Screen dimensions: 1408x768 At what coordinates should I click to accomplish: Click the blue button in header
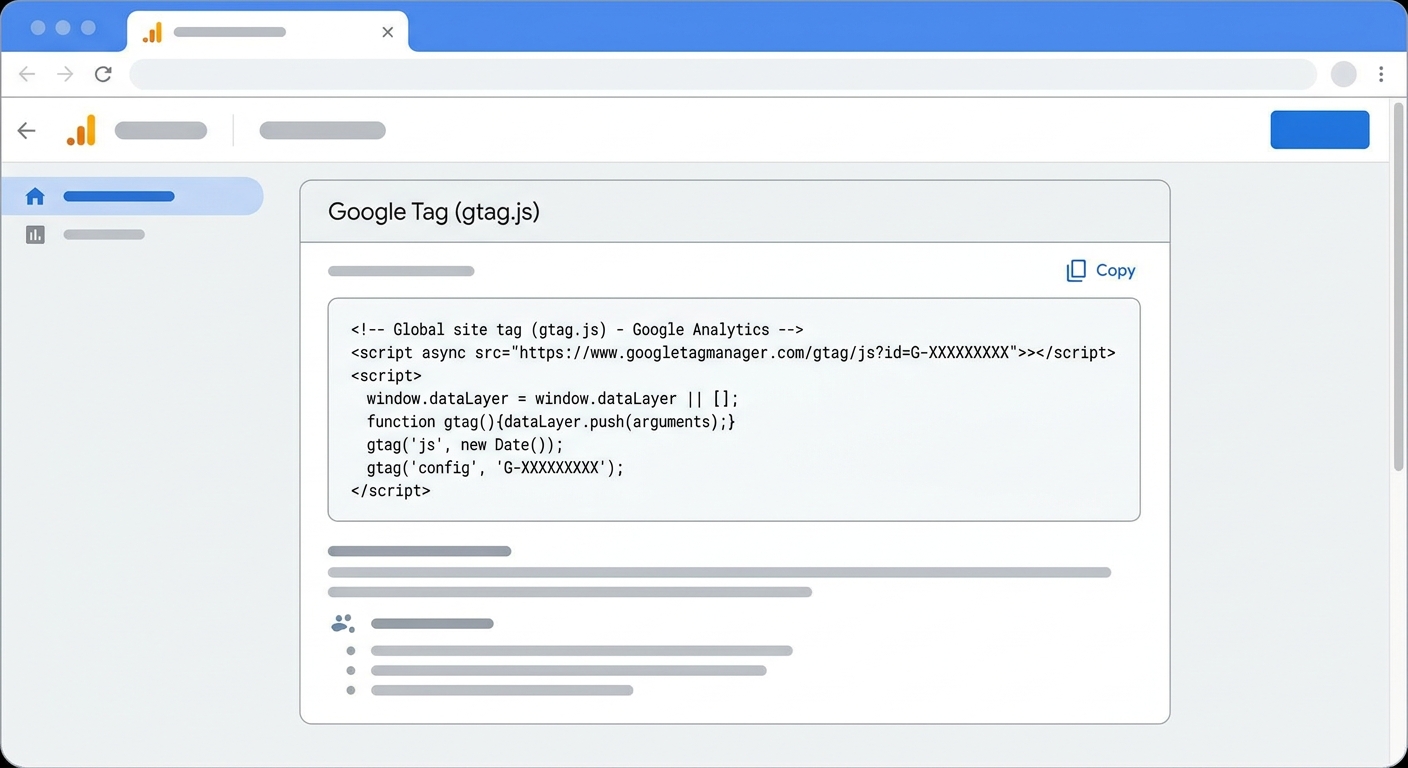1320,130
